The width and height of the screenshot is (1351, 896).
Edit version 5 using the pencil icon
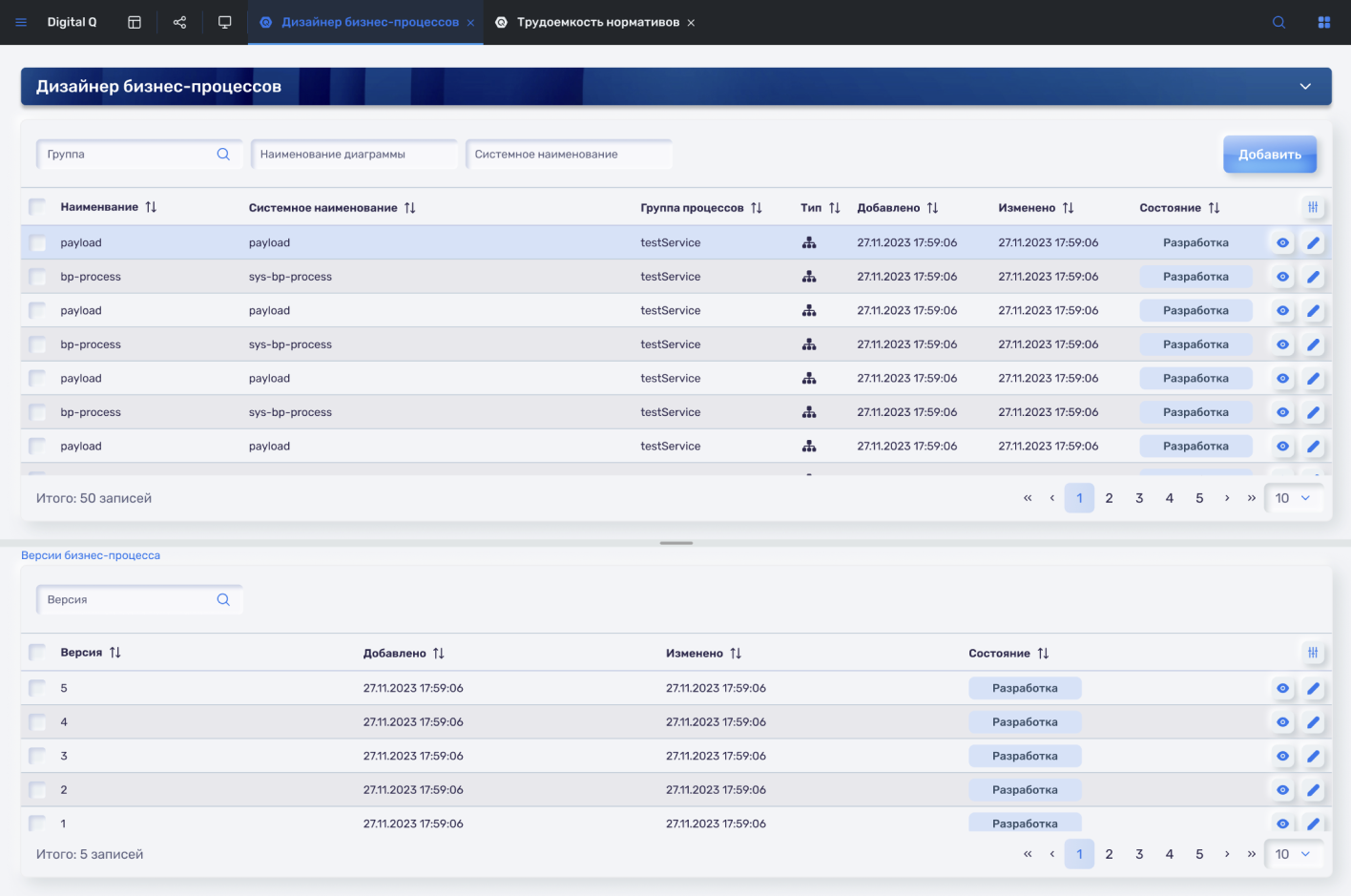pos(1313,688)
